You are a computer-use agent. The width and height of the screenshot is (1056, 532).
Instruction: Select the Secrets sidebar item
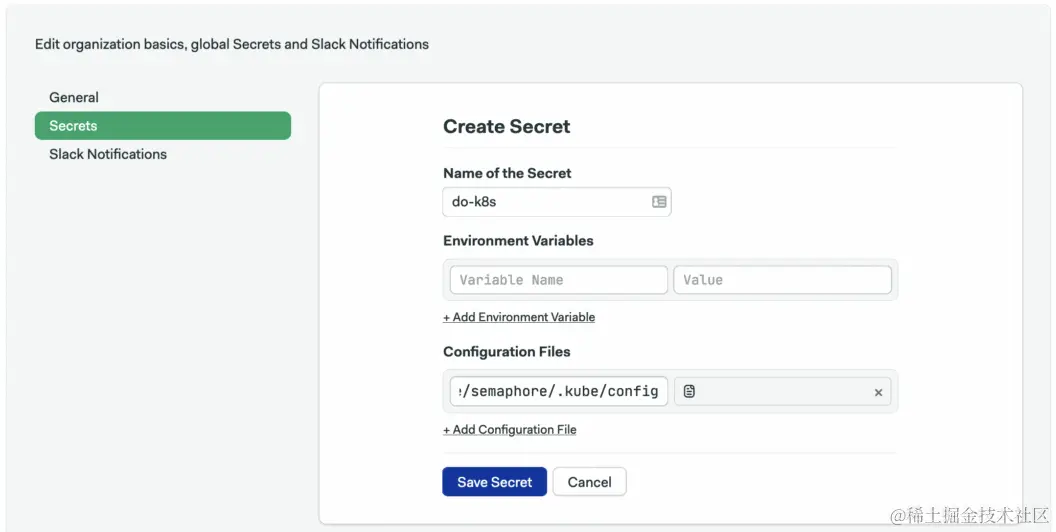point(162,126)
